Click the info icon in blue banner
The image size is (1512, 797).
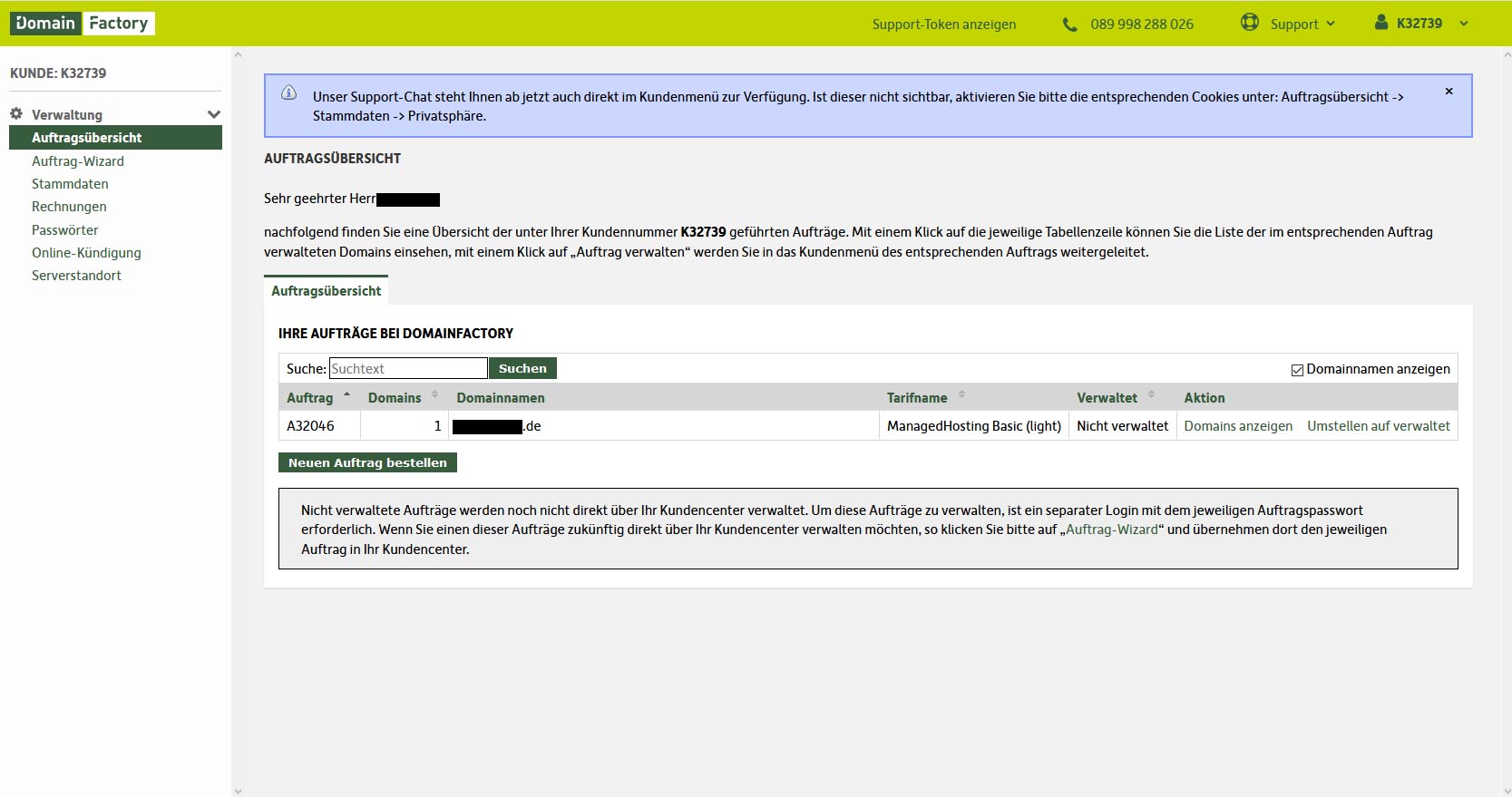pos(288,92)
